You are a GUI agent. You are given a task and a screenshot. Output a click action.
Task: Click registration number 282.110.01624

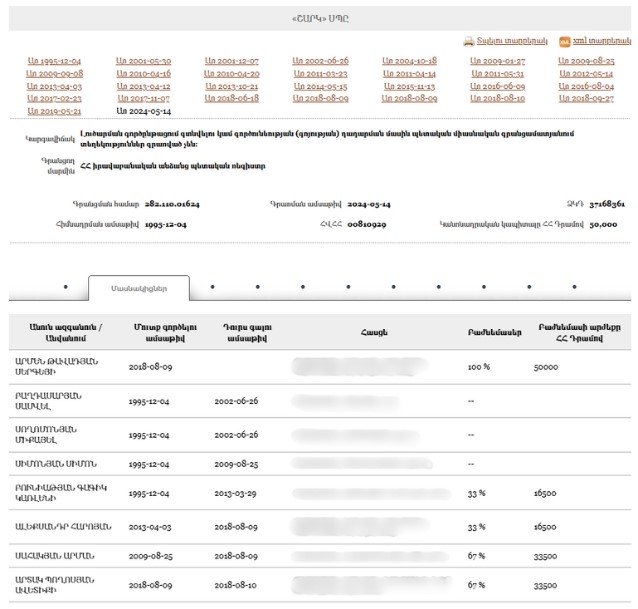(x=172, y=204)
